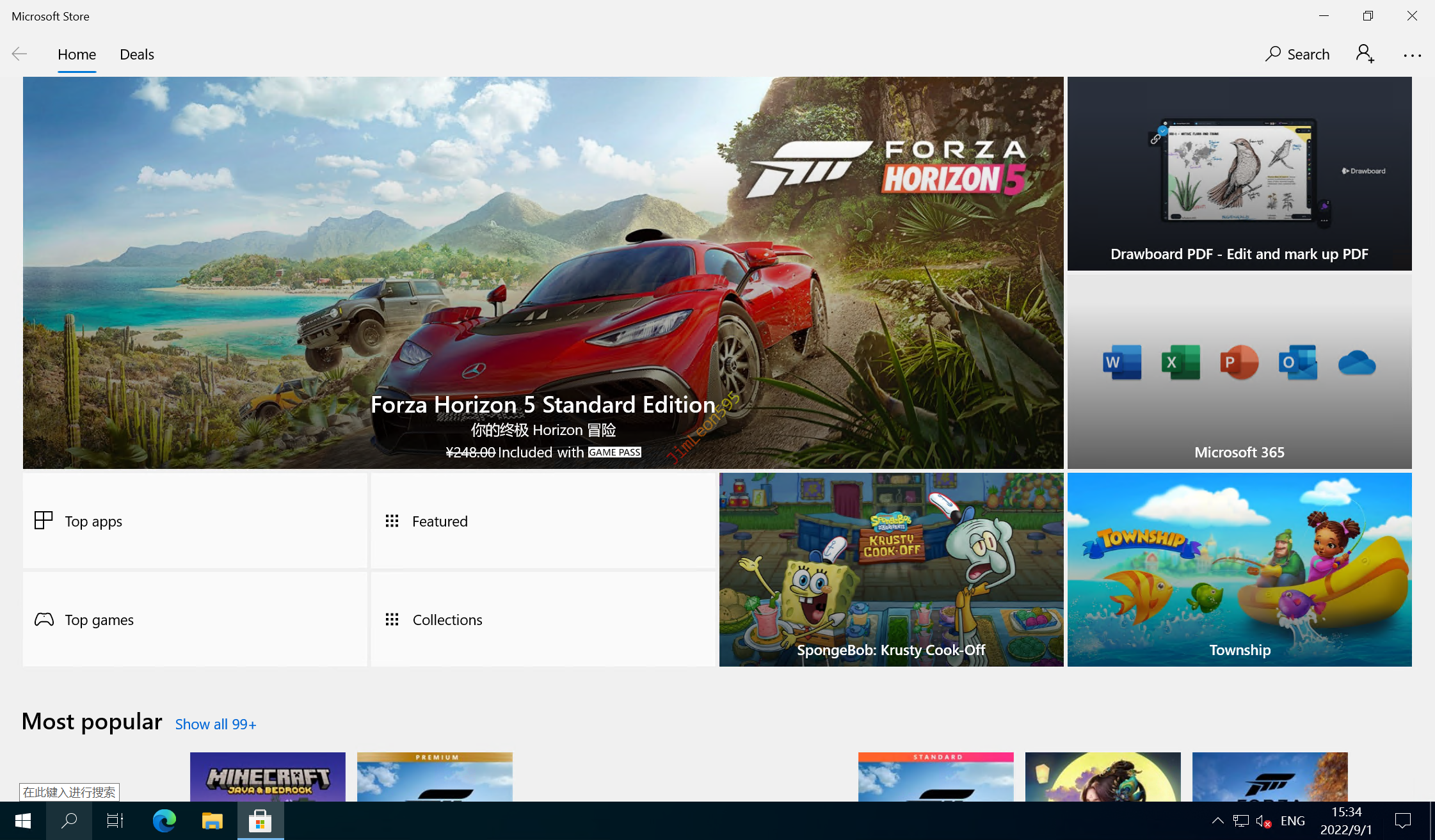Open the Top apps tile

pyautogui.click(x=195, y=521)
